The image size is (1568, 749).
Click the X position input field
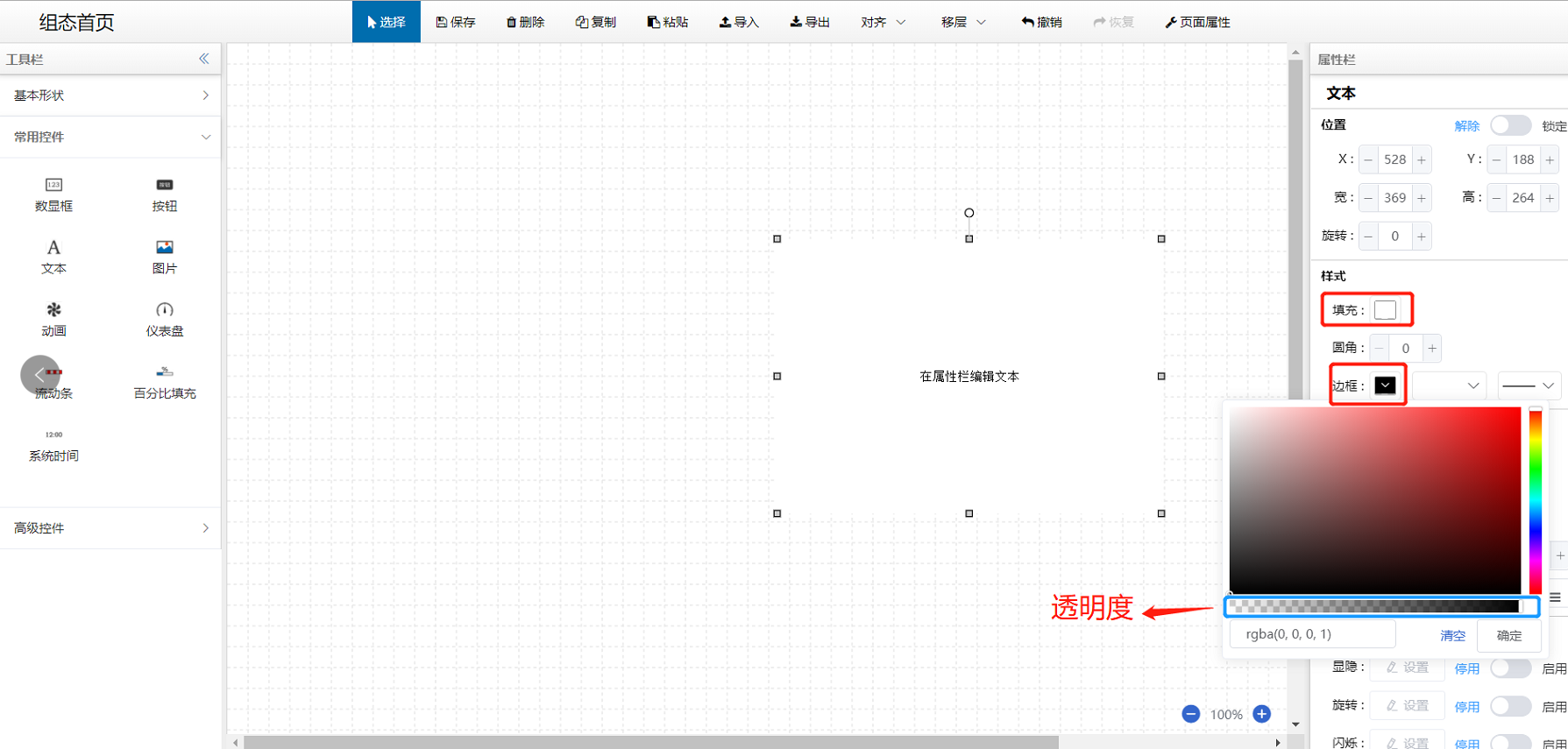tap(1394, 159)
